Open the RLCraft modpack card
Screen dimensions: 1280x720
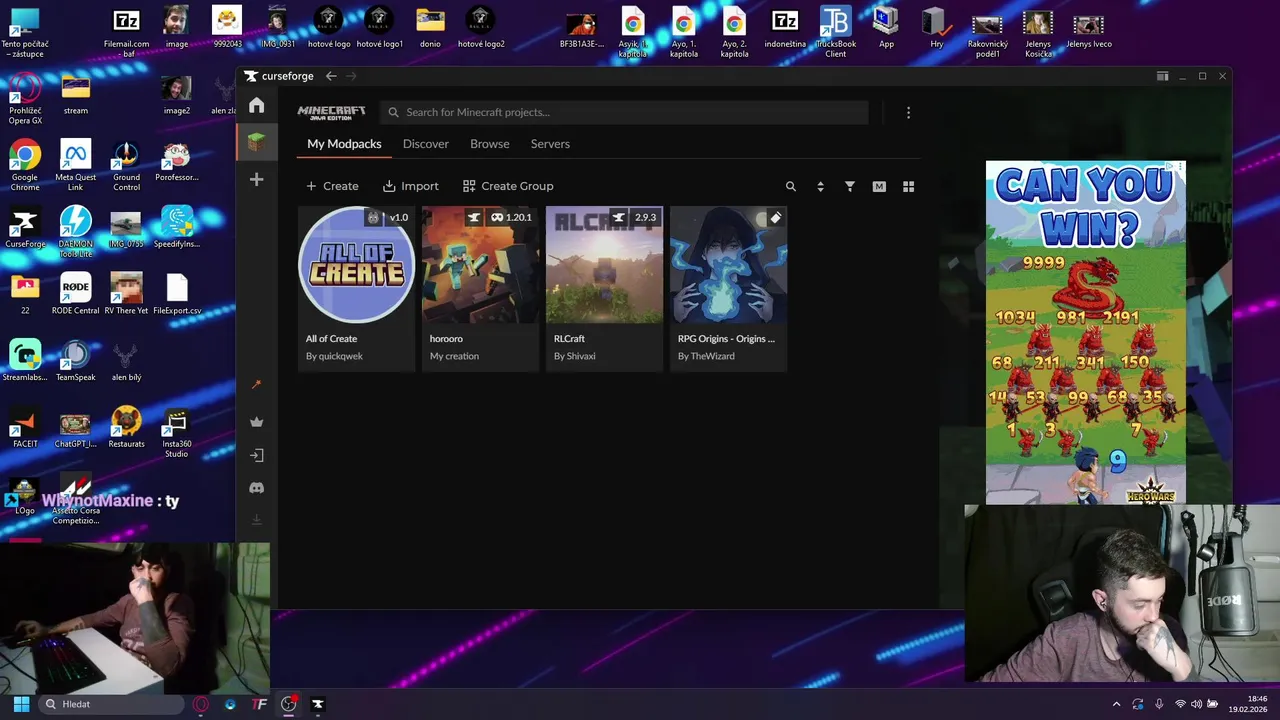[604, 288]
